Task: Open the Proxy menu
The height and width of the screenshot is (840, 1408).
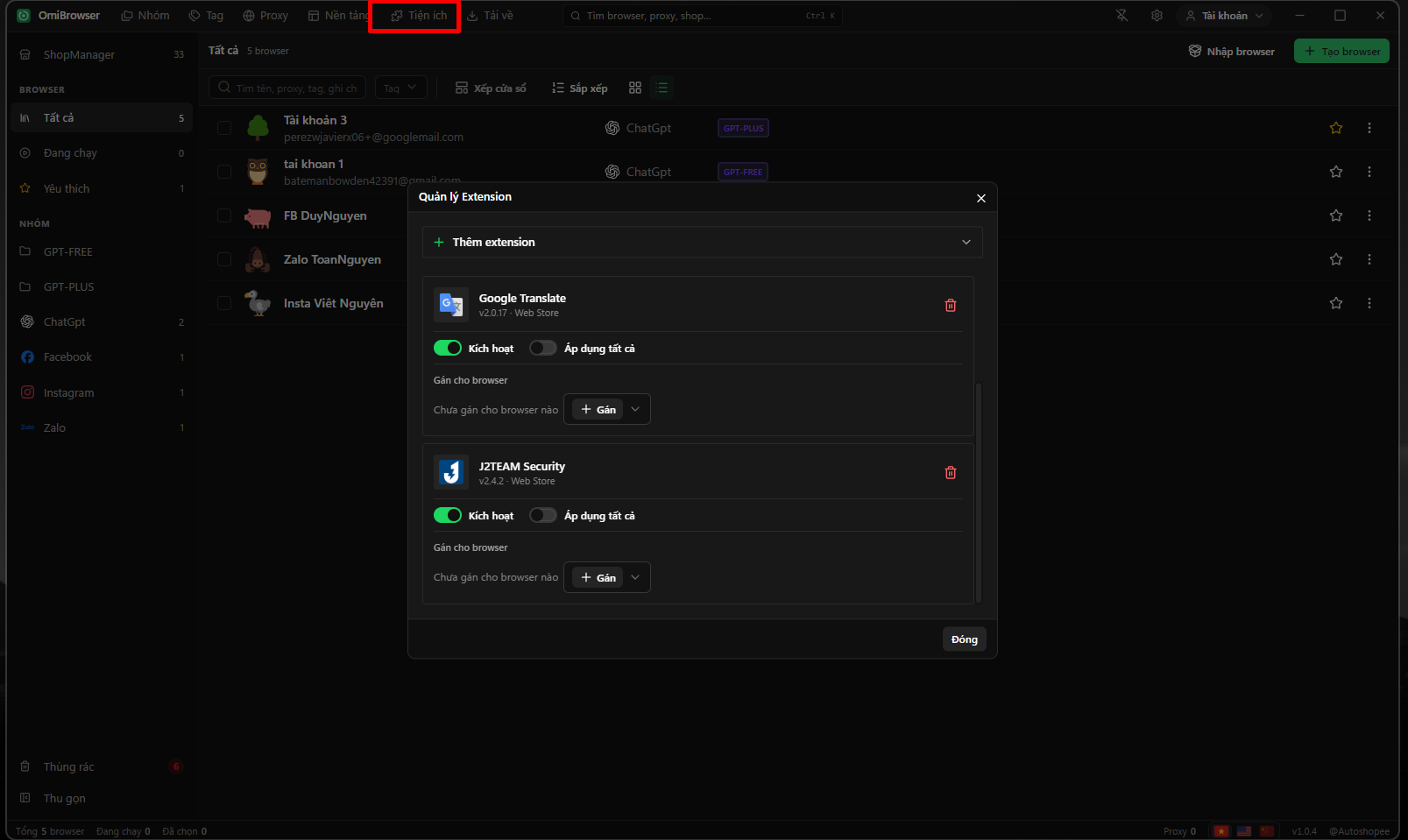Action: tap(265, 16)
